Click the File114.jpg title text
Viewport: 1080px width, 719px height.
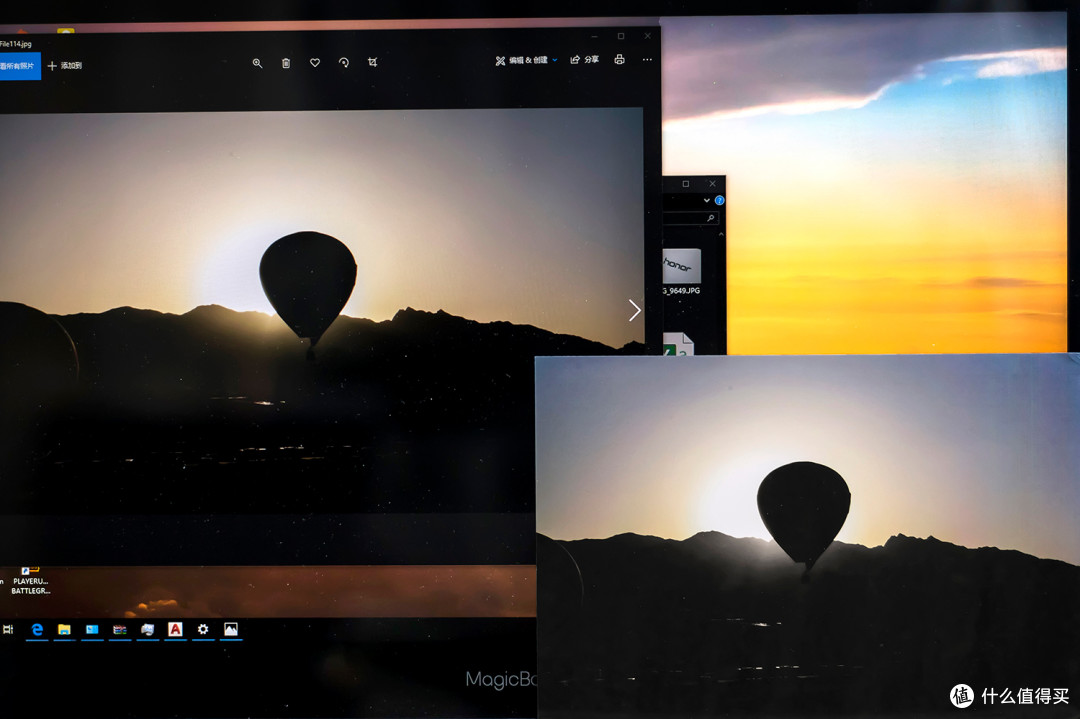tap(15, 44)
